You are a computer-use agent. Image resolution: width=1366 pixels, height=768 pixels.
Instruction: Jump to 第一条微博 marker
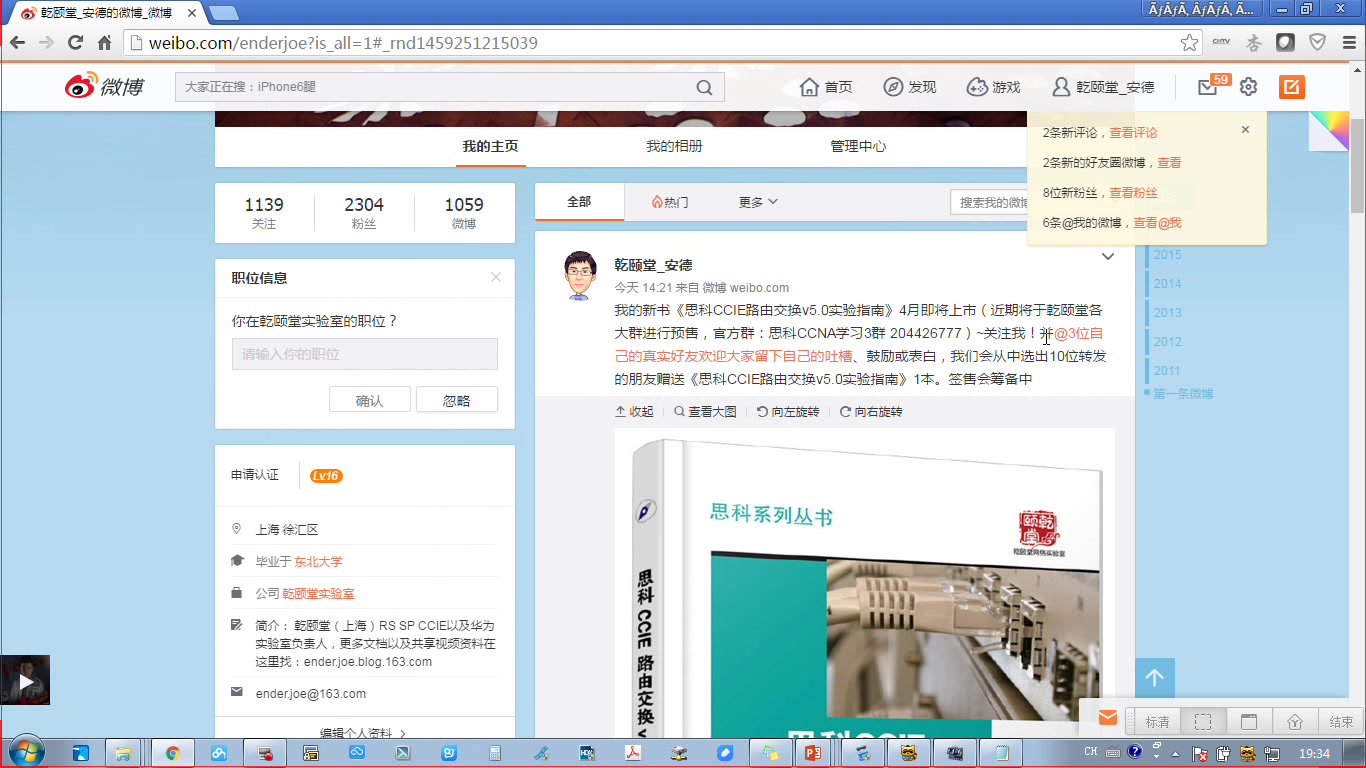(x=1183, y=394)
